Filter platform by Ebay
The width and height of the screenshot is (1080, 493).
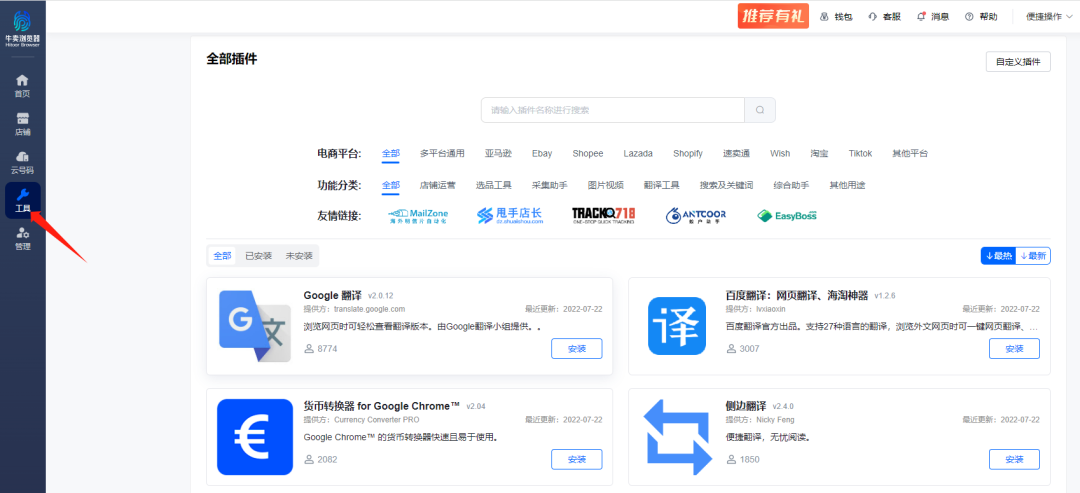pyautogui.click(x=542, y=154)
